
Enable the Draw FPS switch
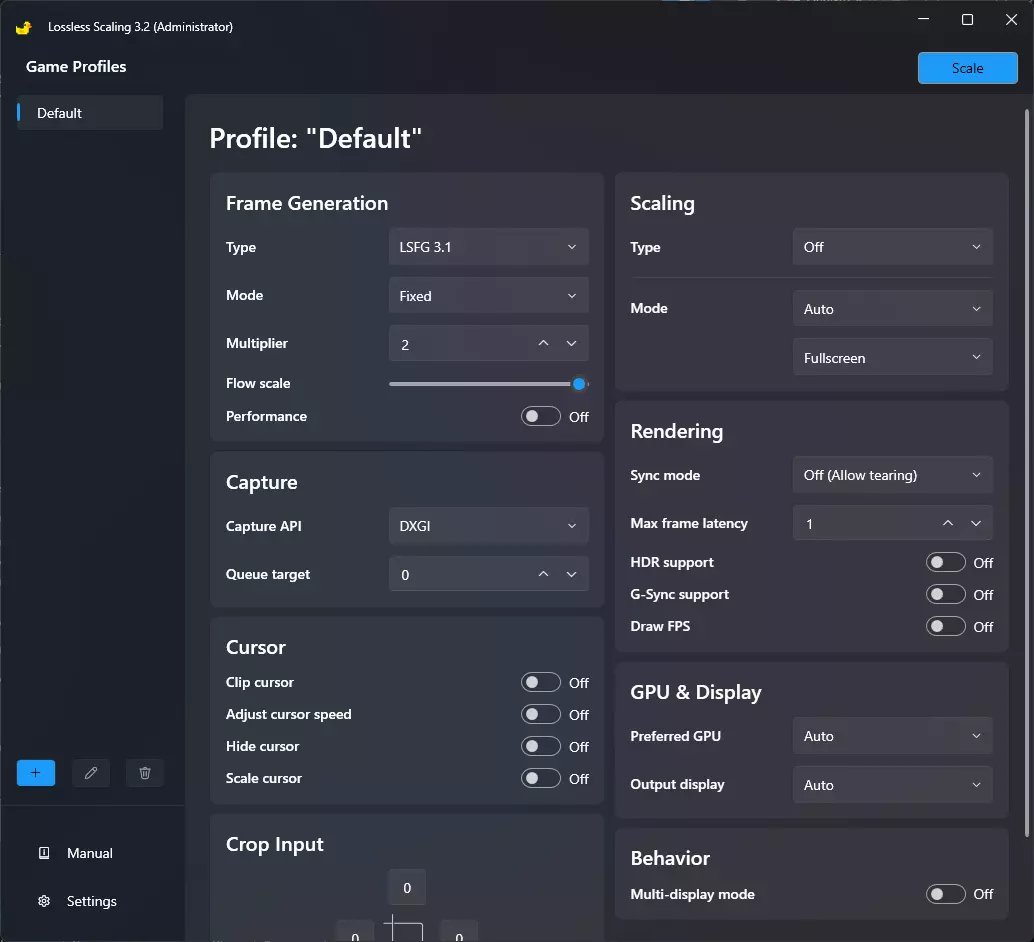point(945,627)
